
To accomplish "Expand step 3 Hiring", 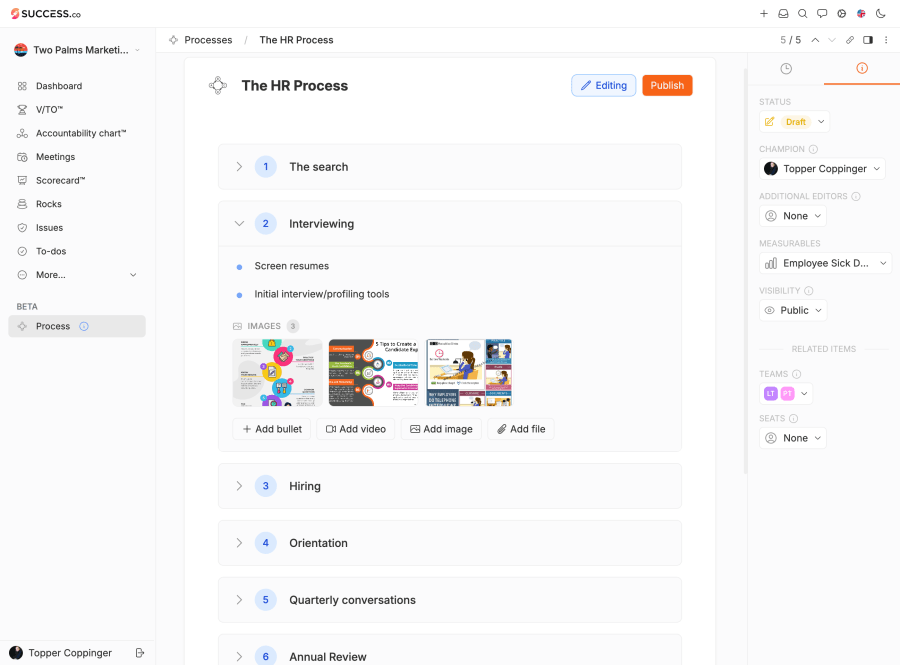I will click(x=239, y=486).
